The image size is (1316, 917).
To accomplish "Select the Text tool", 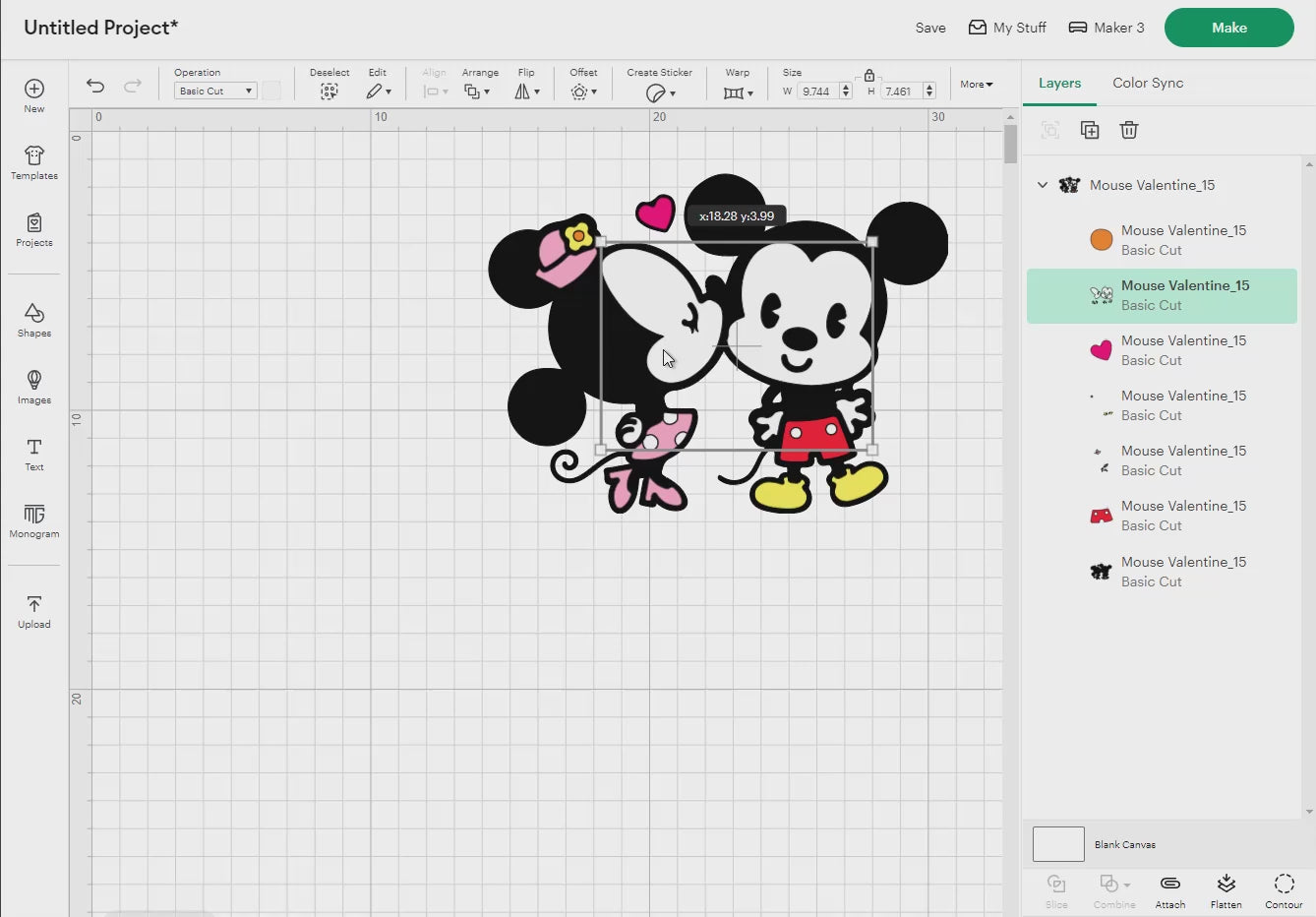I will [x=34, y=455].
